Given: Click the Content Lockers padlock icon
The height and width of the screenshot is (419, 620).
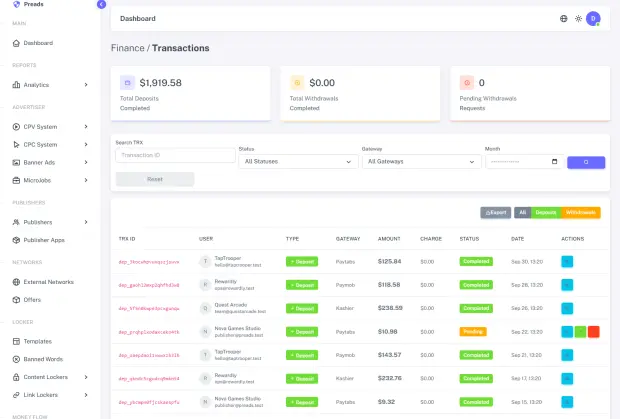Looking at the screenshot, I should coord(16,377).
